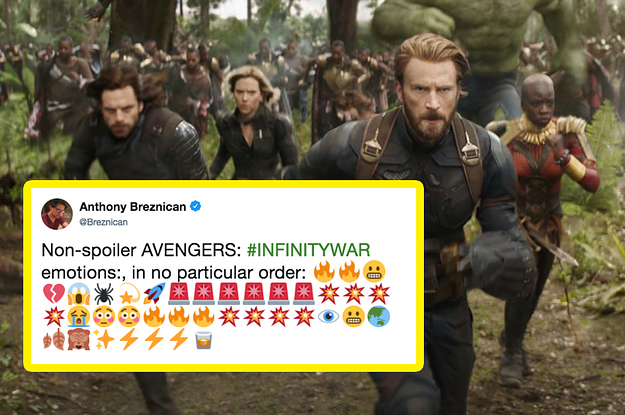This screenshot has height=415, width=625.
Task: Click the blue verified badge
Action: click(195, 206)
